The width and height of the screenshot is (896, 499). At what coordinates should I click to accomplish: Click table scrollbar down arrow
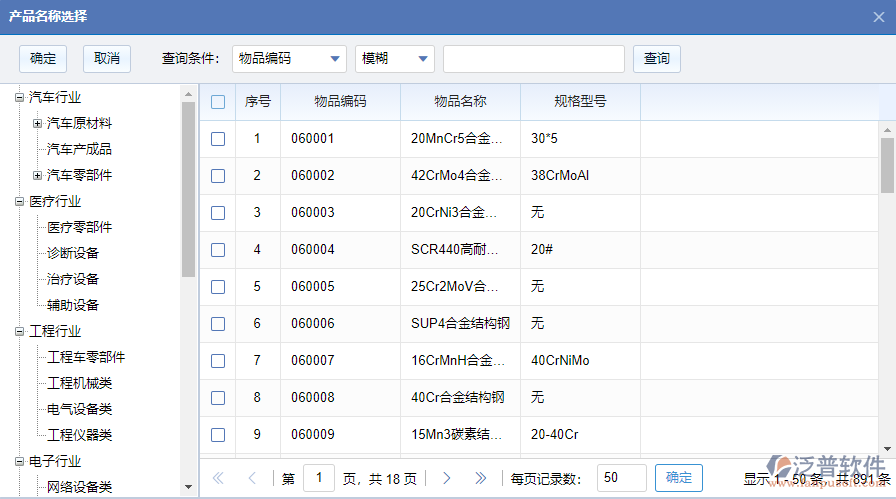[887, 449]
